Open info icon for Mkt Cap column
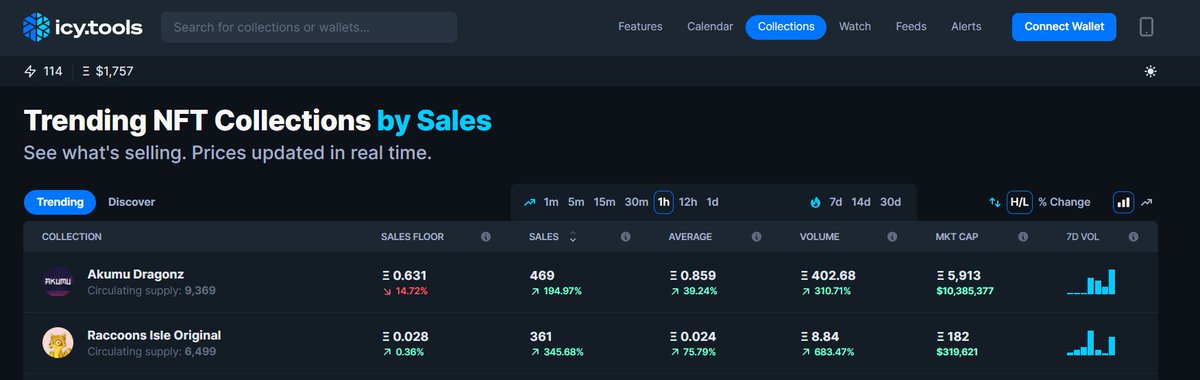1200x380 pixels. (1023, 237)
